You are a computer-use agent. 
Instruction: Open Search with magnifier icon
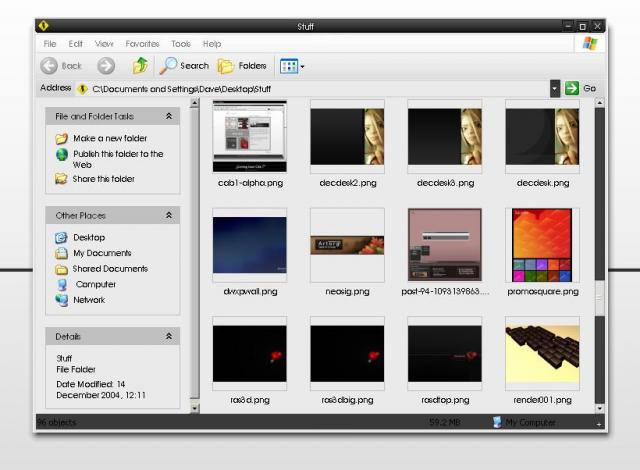click(x=168, y=65)
